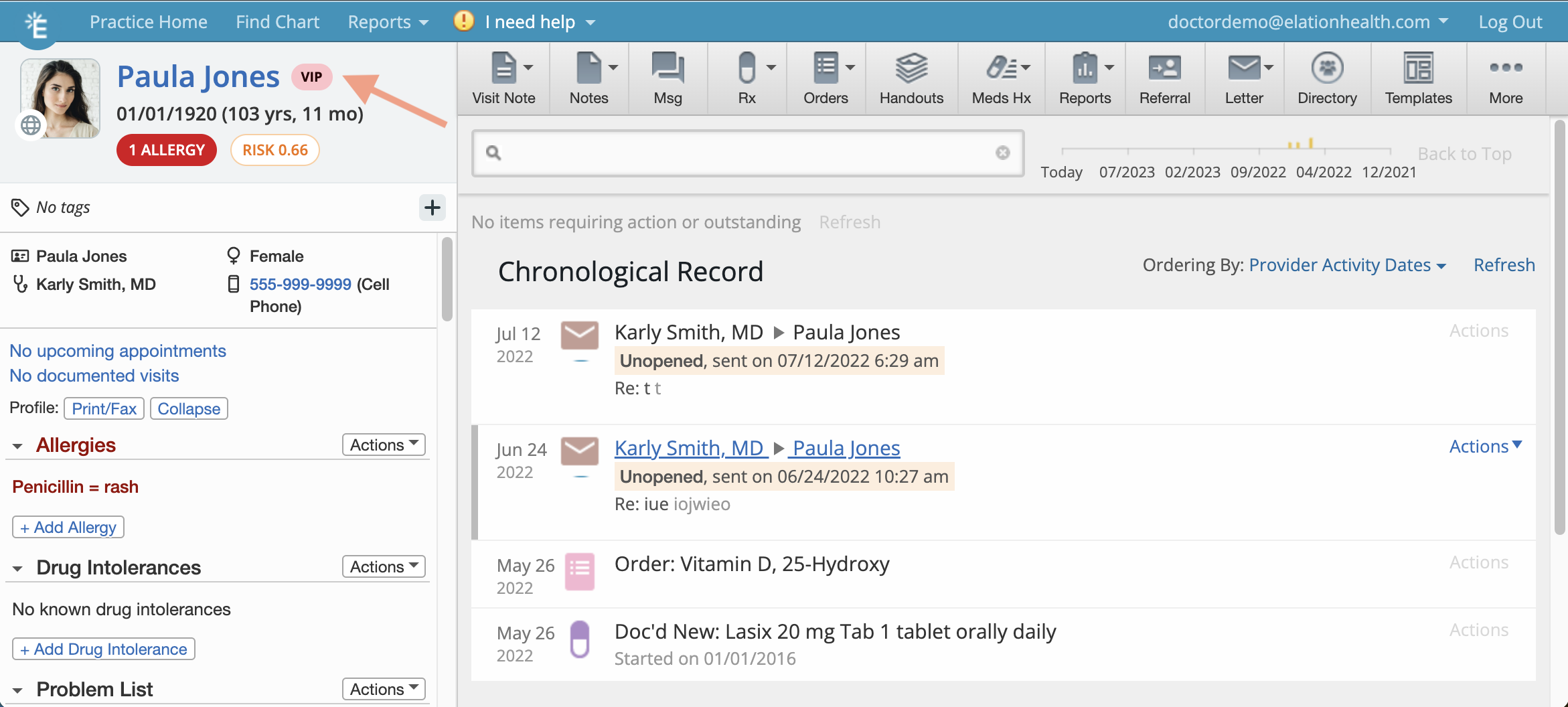1568x707 pixels.
Task: Collapse the Drug Intolerances section
Action: (x=18, y=568)
